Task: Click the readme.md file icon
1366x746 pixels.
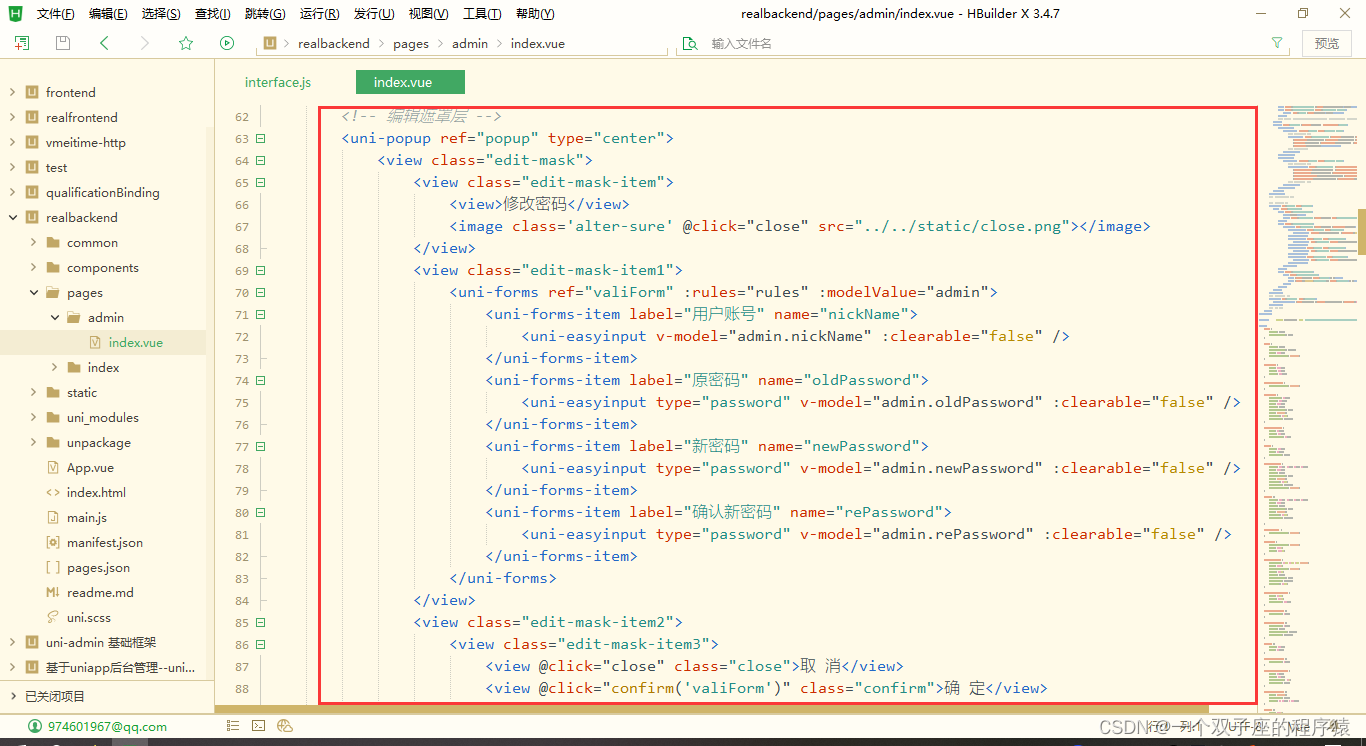Action: (53, 592)
